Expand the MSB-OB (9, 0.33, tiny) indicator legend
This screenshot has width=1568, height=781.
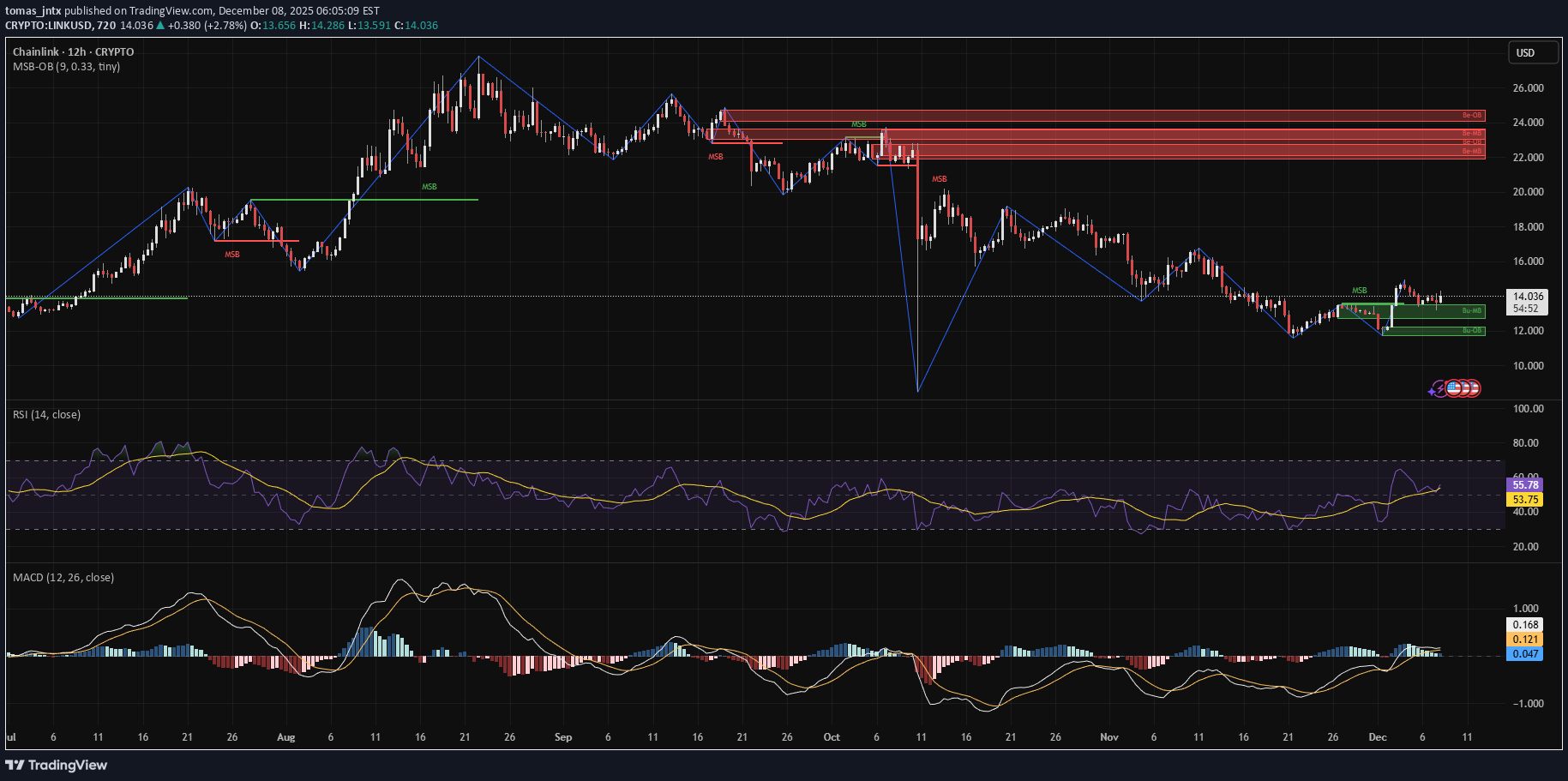coord(66,67)
